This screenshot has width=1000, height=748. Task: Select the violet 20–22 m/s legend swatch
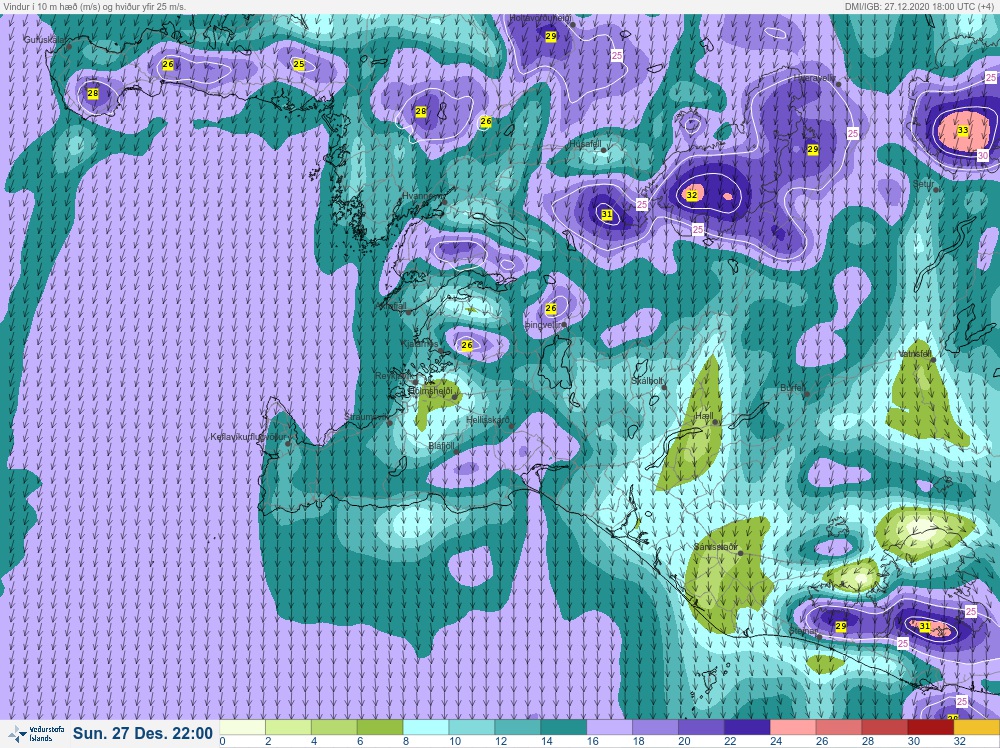pyautogui.click(x=702, y=728)
